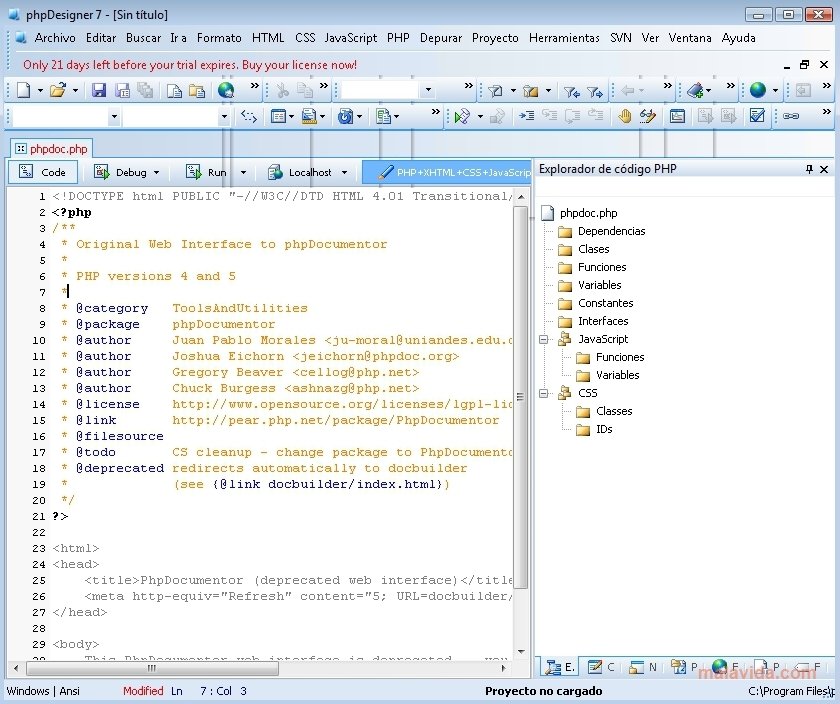The height and width of the screenshot is (704, 840).
Task: Click the PHP+XHTML+CSS+JavaScript mode button
Action: click(447, 172)
